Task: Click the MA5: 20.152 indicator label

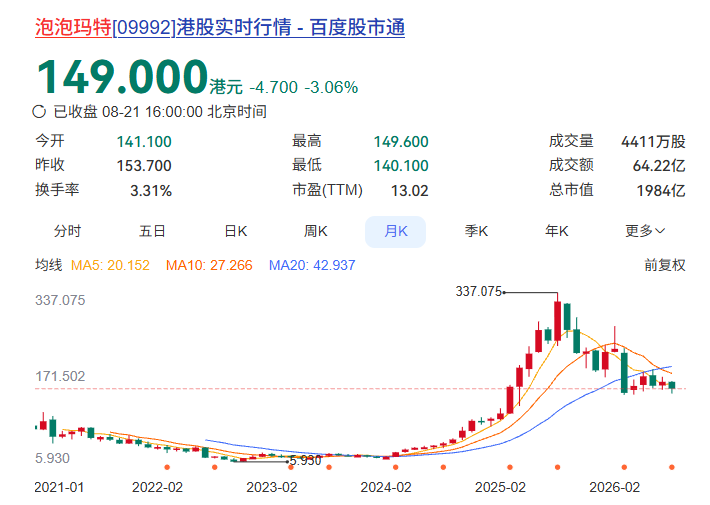Action: click(x=110, y=265)
